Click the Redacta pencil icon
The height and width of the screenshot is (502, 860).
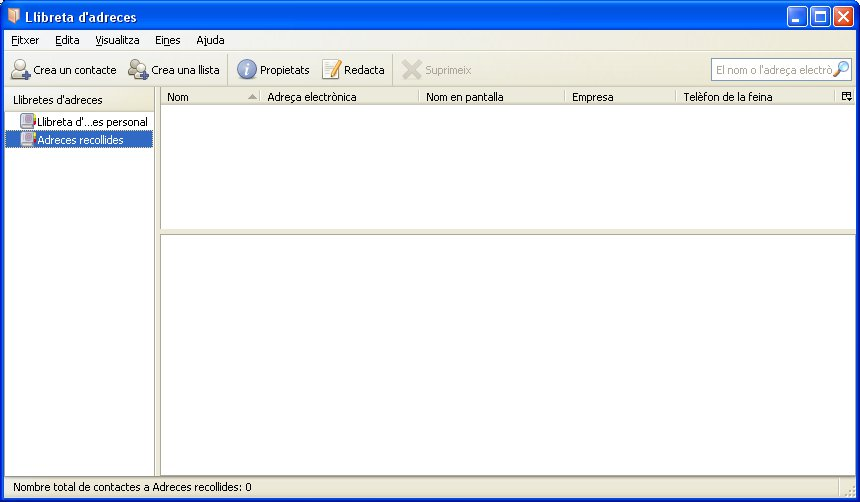331,70
